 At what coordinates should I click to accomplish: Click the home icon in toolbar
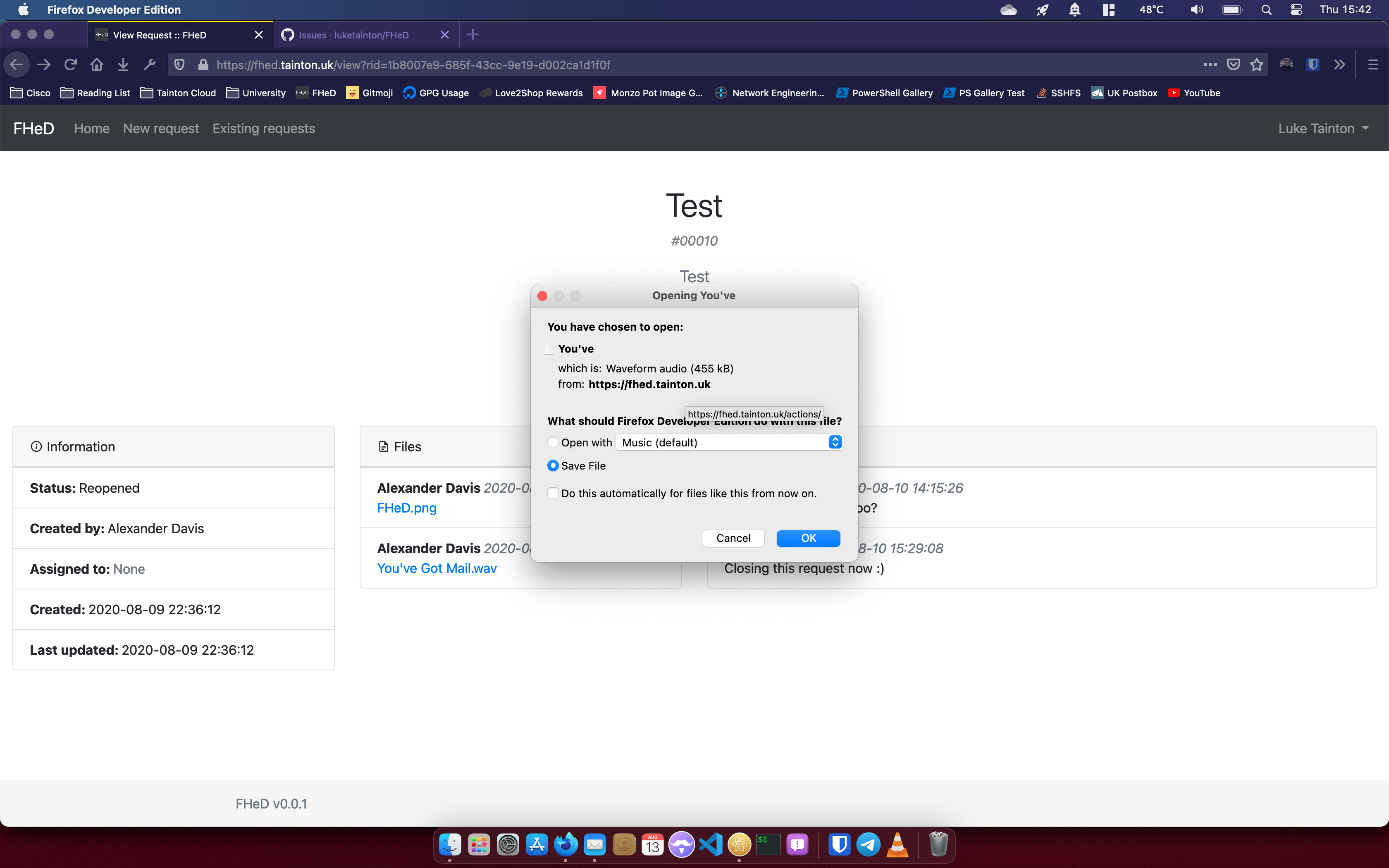pos(96,65)
